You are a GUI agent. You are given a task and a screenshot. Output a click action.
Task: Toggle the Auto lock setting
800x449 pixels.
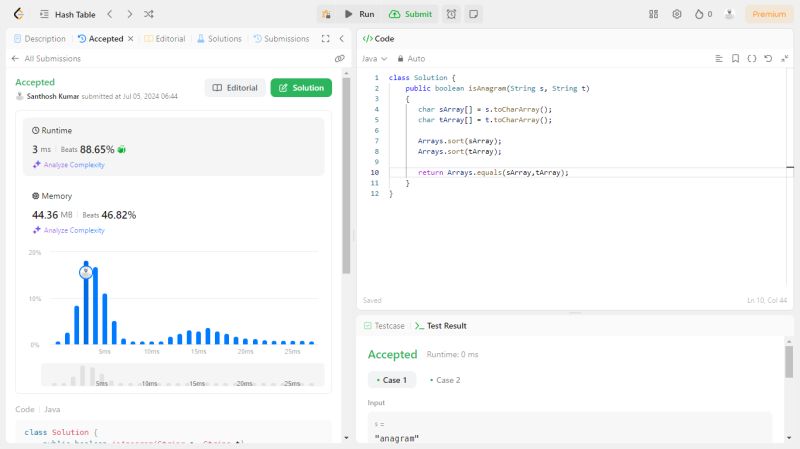point(411,59)
